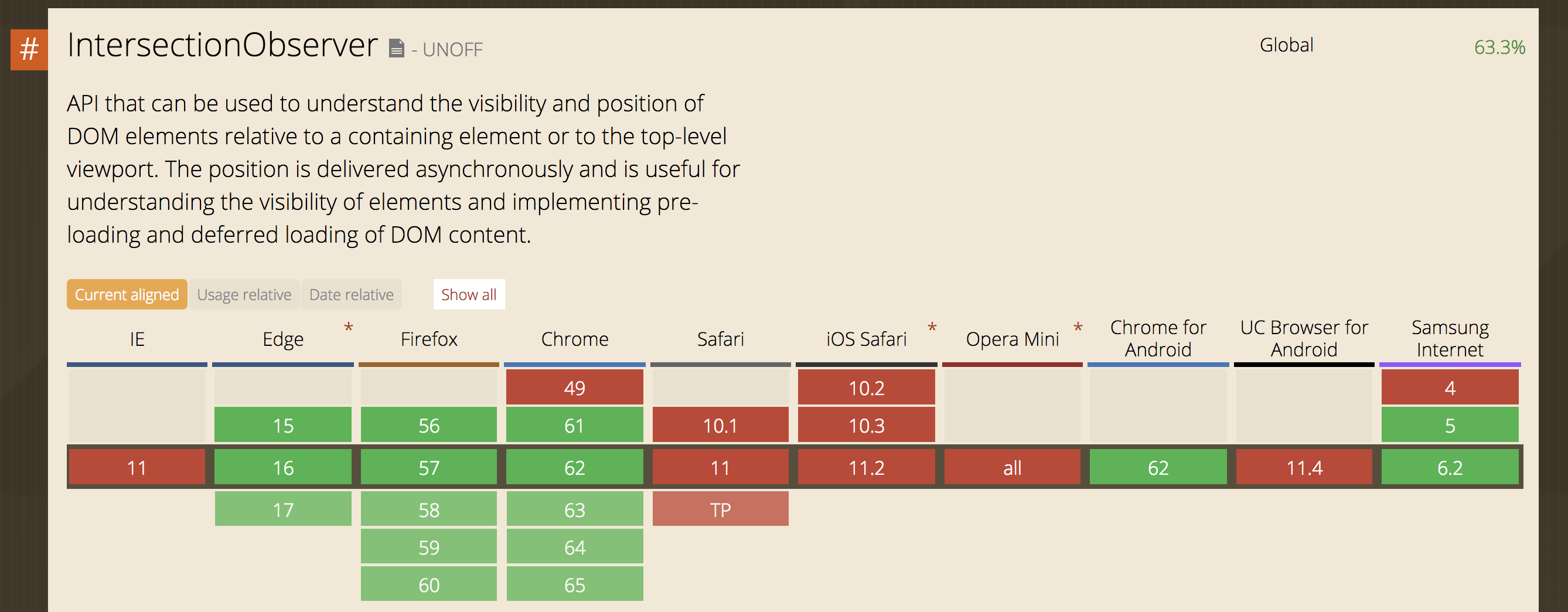The width and height of the screenshot is (1568, 612).
Task: Click the asterisk note next to Edge
Action: click(348, 328)
